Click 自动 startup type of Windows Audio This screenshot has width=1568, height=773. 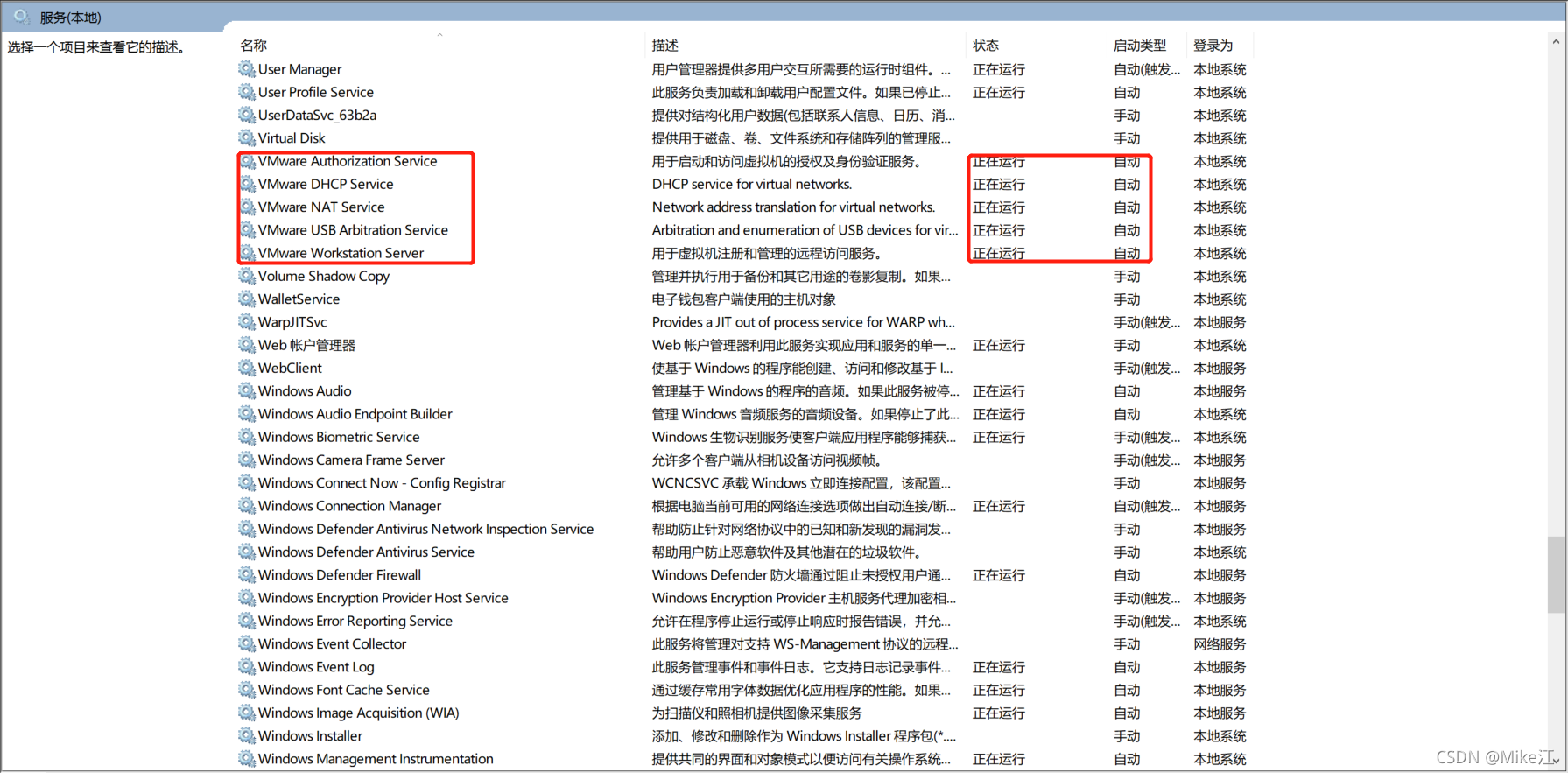pos(1127,390)
